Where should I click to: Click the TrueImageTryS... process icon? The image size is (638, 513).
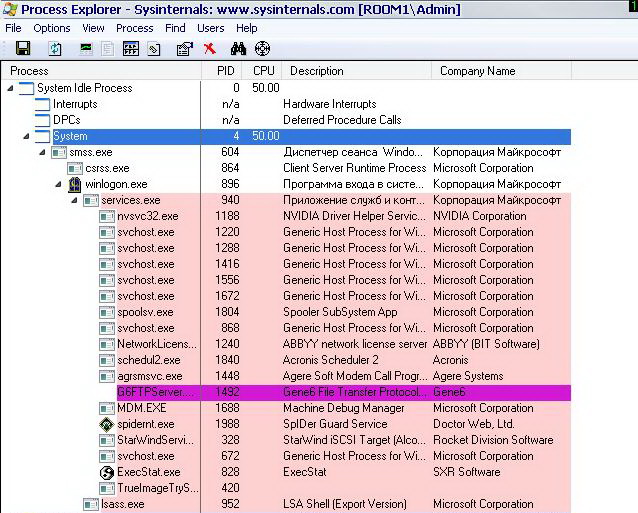107,488
